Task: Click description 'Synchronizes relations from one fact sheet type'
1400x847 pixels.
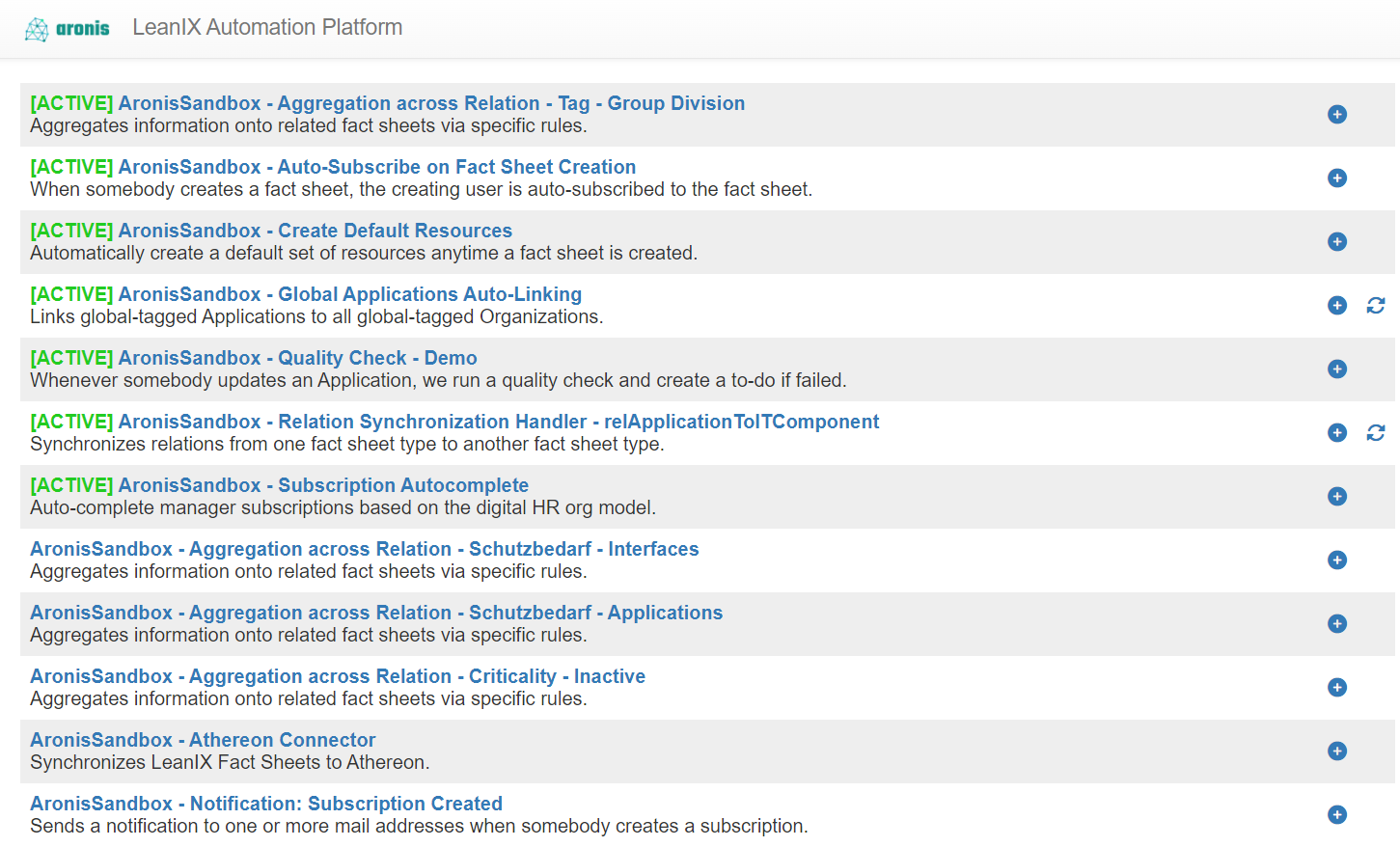Action: (x=347, y=445)
